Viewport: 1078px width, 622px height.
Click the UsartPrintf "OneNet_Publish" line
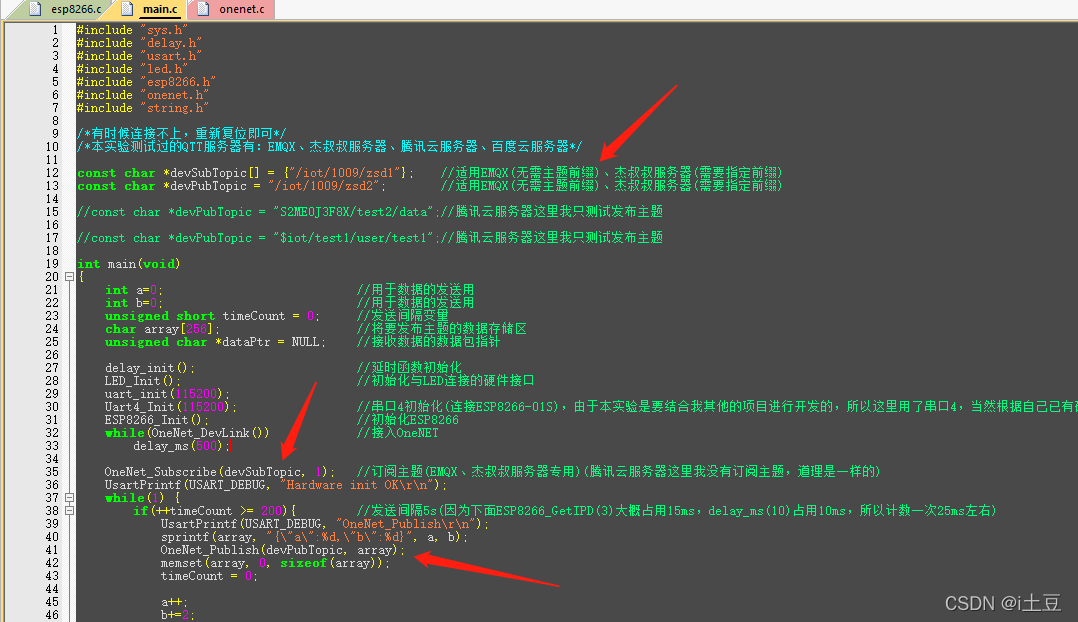coord(325,524)
